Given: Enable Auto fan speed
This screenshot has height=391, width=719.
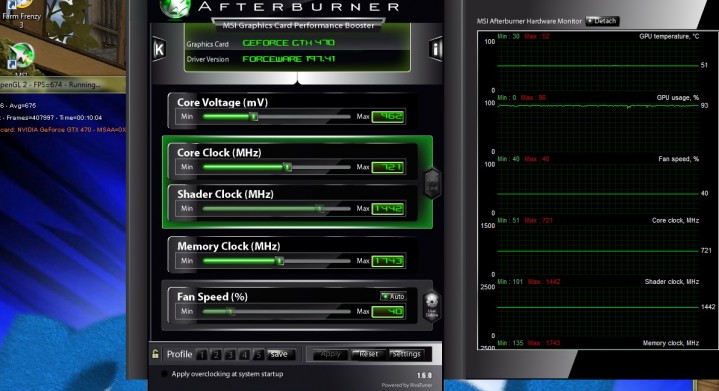Looking at the screenshot, I should 393,297.
